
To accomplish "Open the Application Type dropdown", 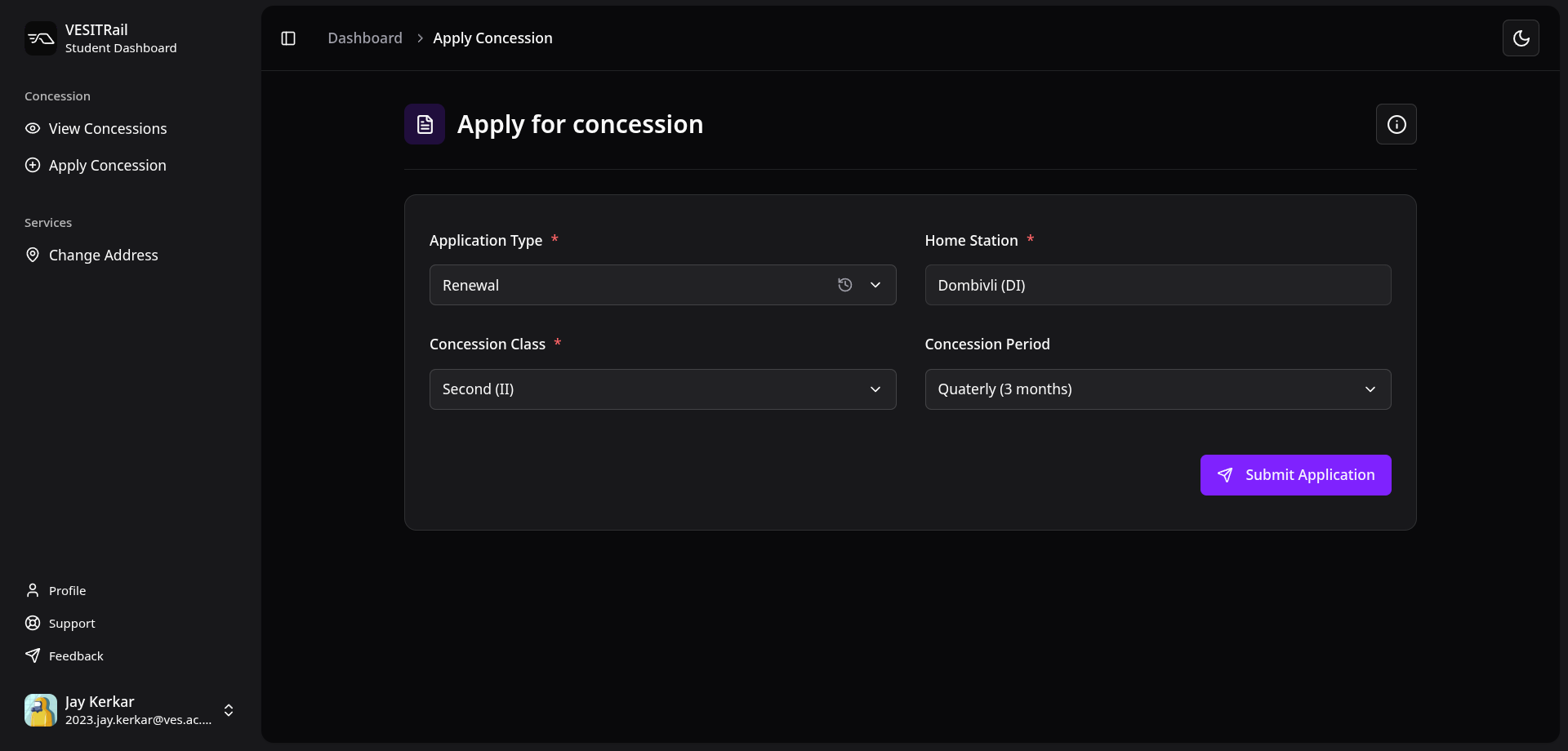I will [x=875, y=285].
